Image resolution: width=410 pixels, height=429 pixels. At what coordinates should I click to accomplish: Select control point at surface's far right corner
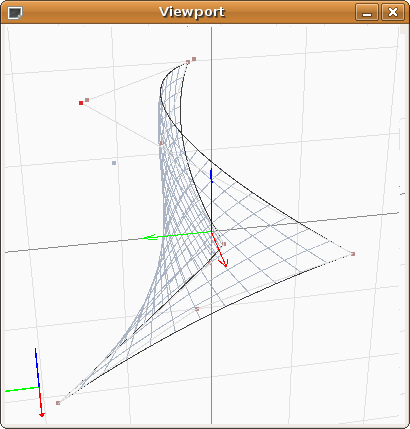[x=353, y=254]
